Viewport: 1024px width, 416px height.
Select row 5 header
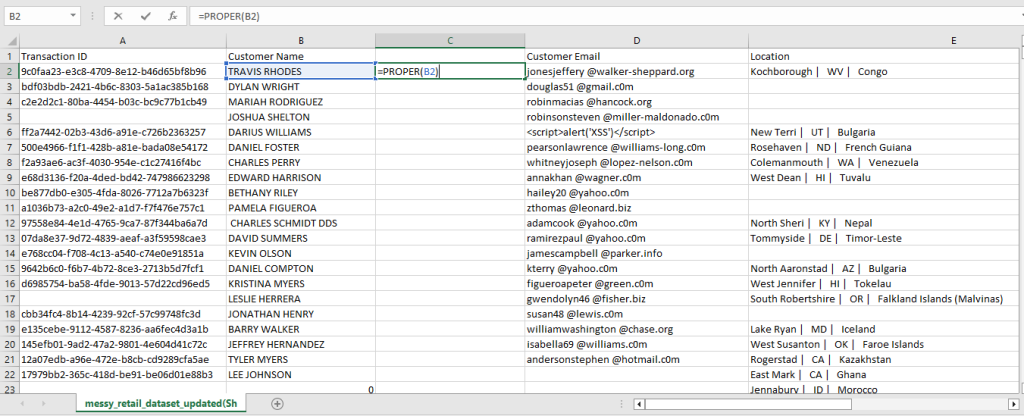click(10, 117)
